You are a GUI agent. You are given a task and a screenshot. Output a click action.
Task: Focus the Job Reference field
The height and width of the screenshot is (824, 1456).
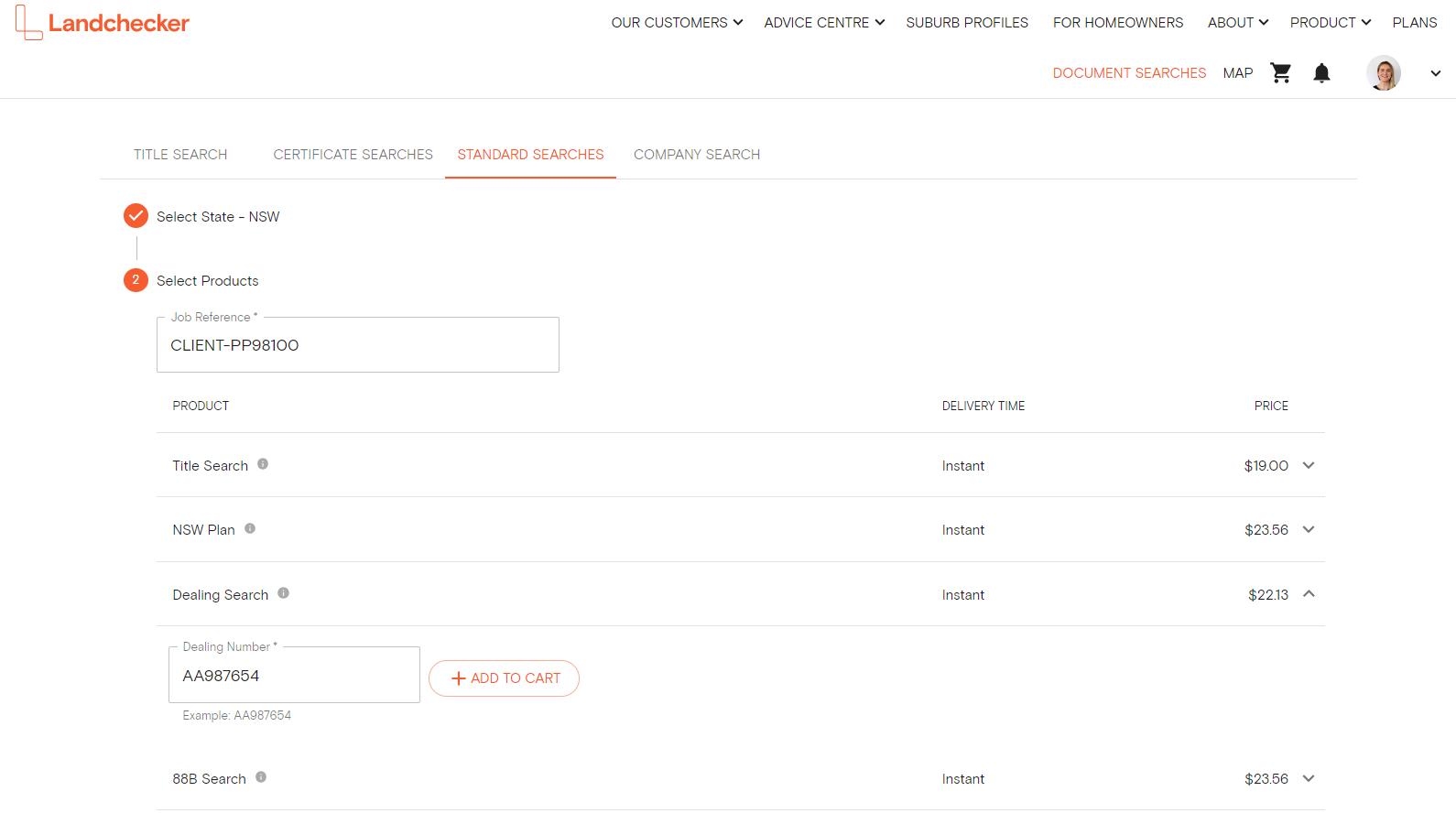click(x=358, y=344)
